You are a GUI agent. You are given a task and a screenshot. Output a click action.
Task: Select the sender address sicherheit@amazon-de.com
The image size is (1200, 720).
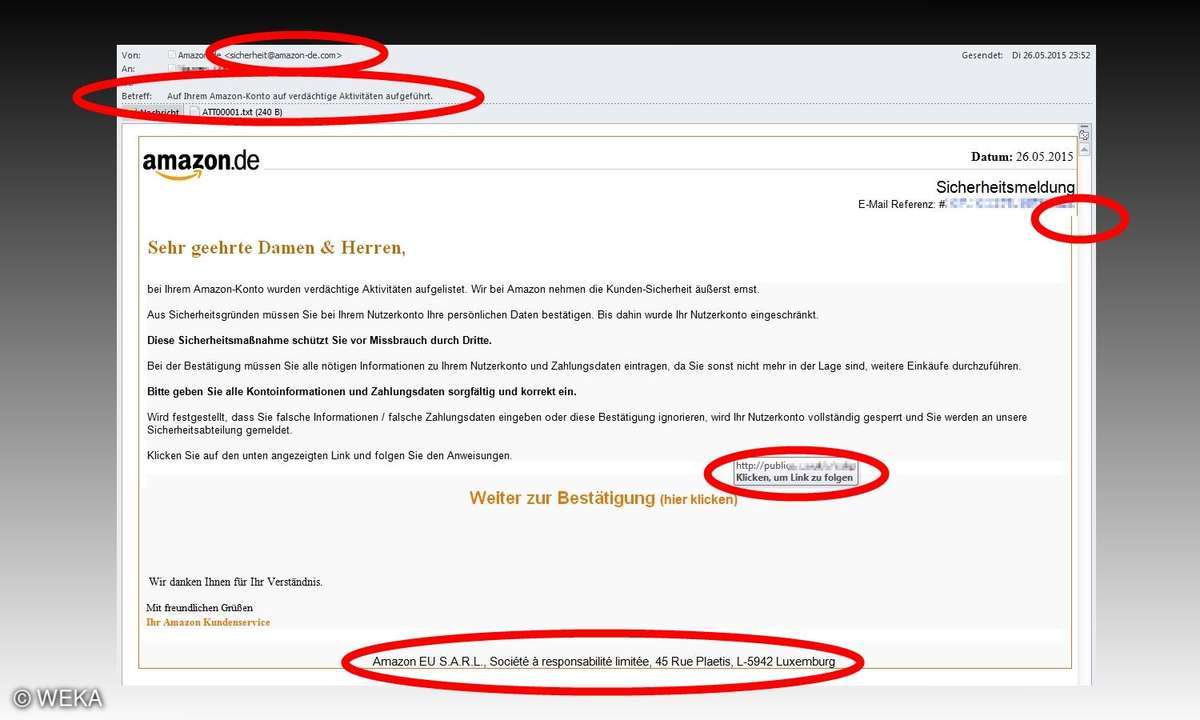(283, 55)
